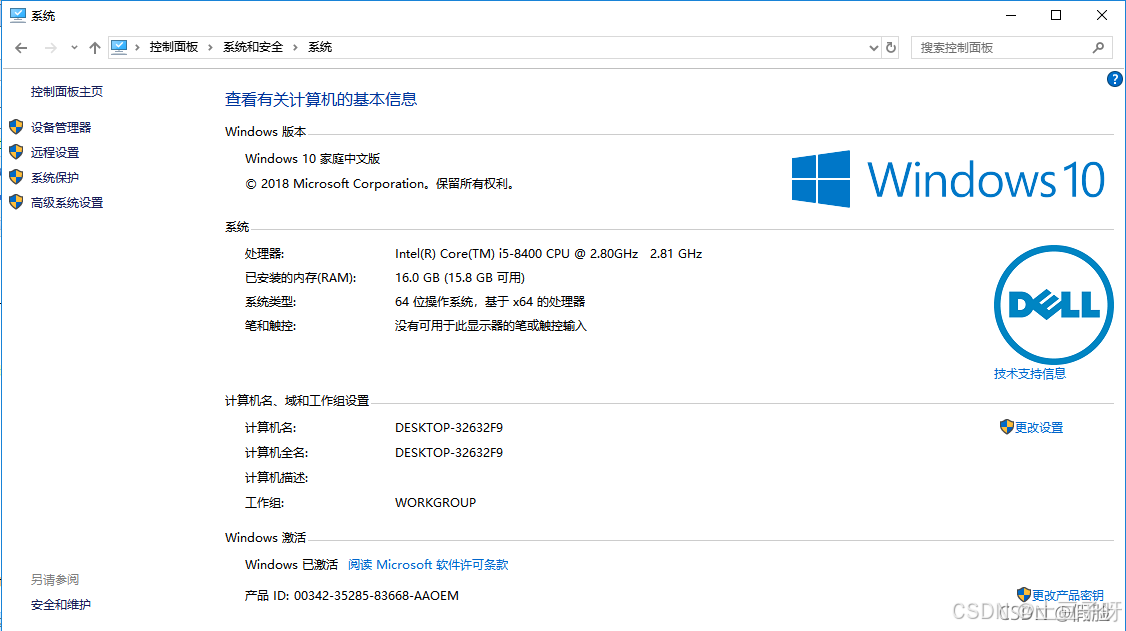1126x631 pixels.
Task: Click the Dell logo
Action: click(1053, 304)
